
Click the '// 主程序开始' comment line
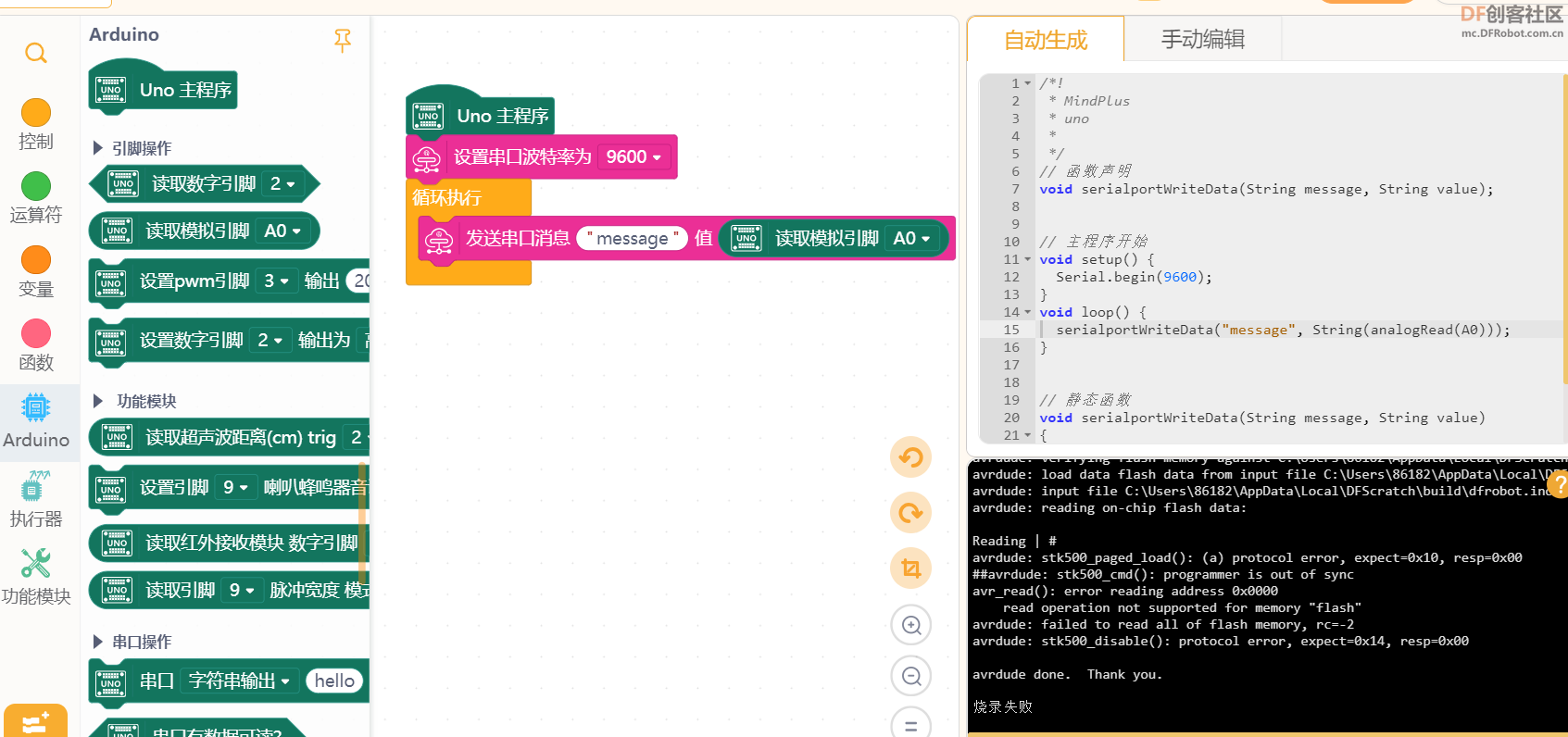click(1093, 242)
